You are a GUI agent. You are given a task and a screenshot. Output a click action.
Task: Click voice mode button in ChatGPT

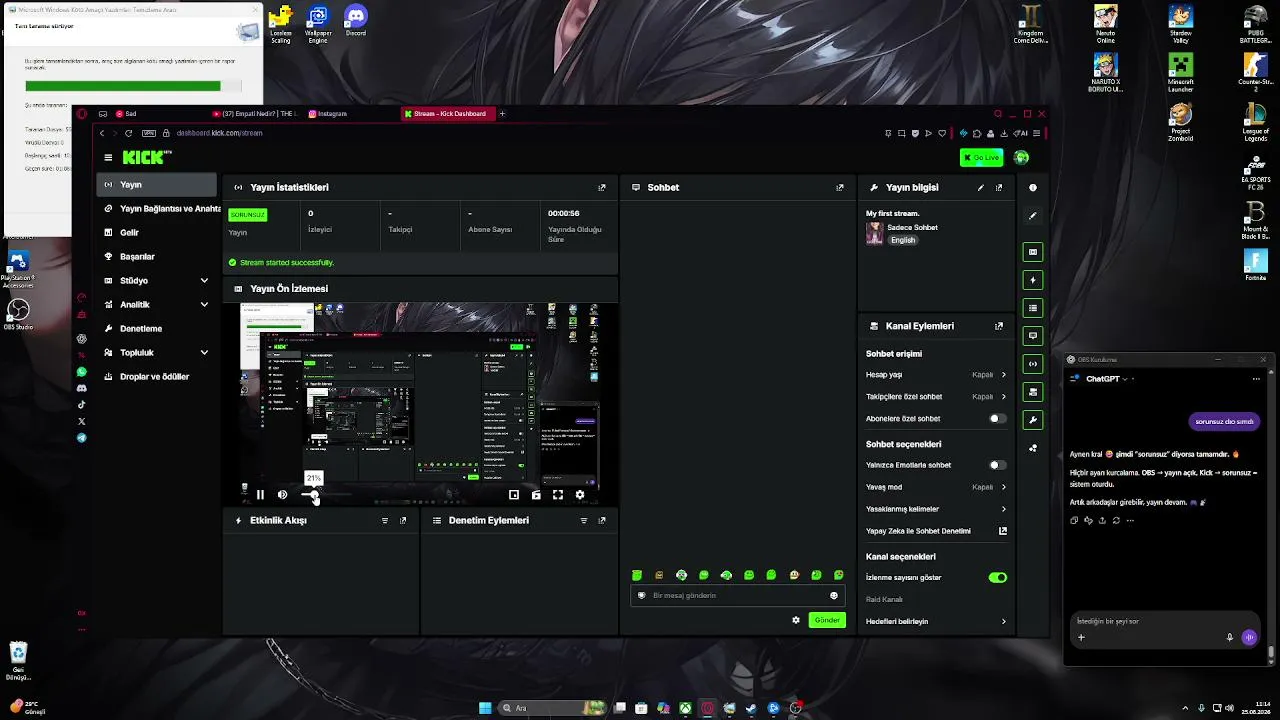pyautogui.click(x=1249, y=637)
